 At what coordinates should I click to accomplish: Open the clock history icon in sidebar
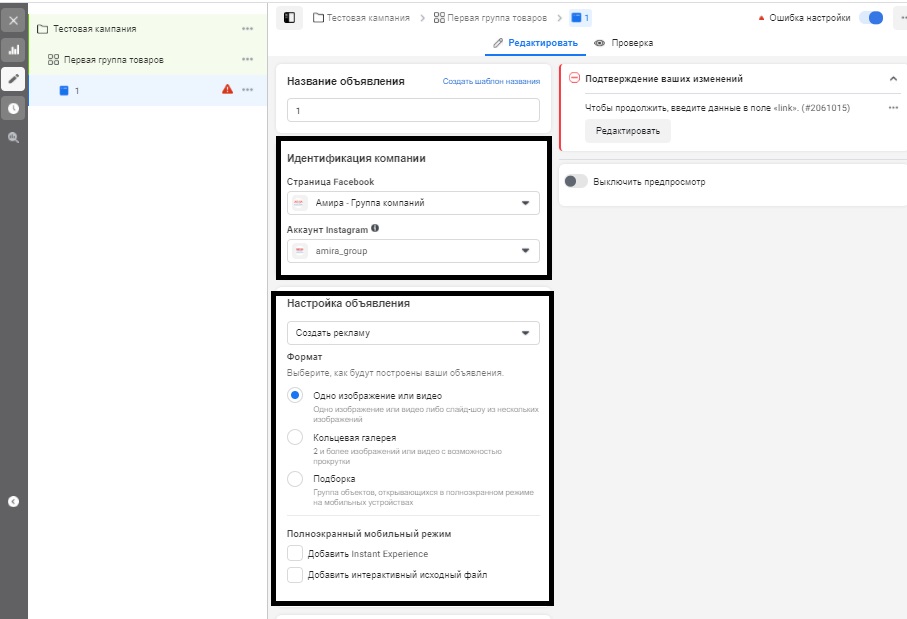click(13, 108)
